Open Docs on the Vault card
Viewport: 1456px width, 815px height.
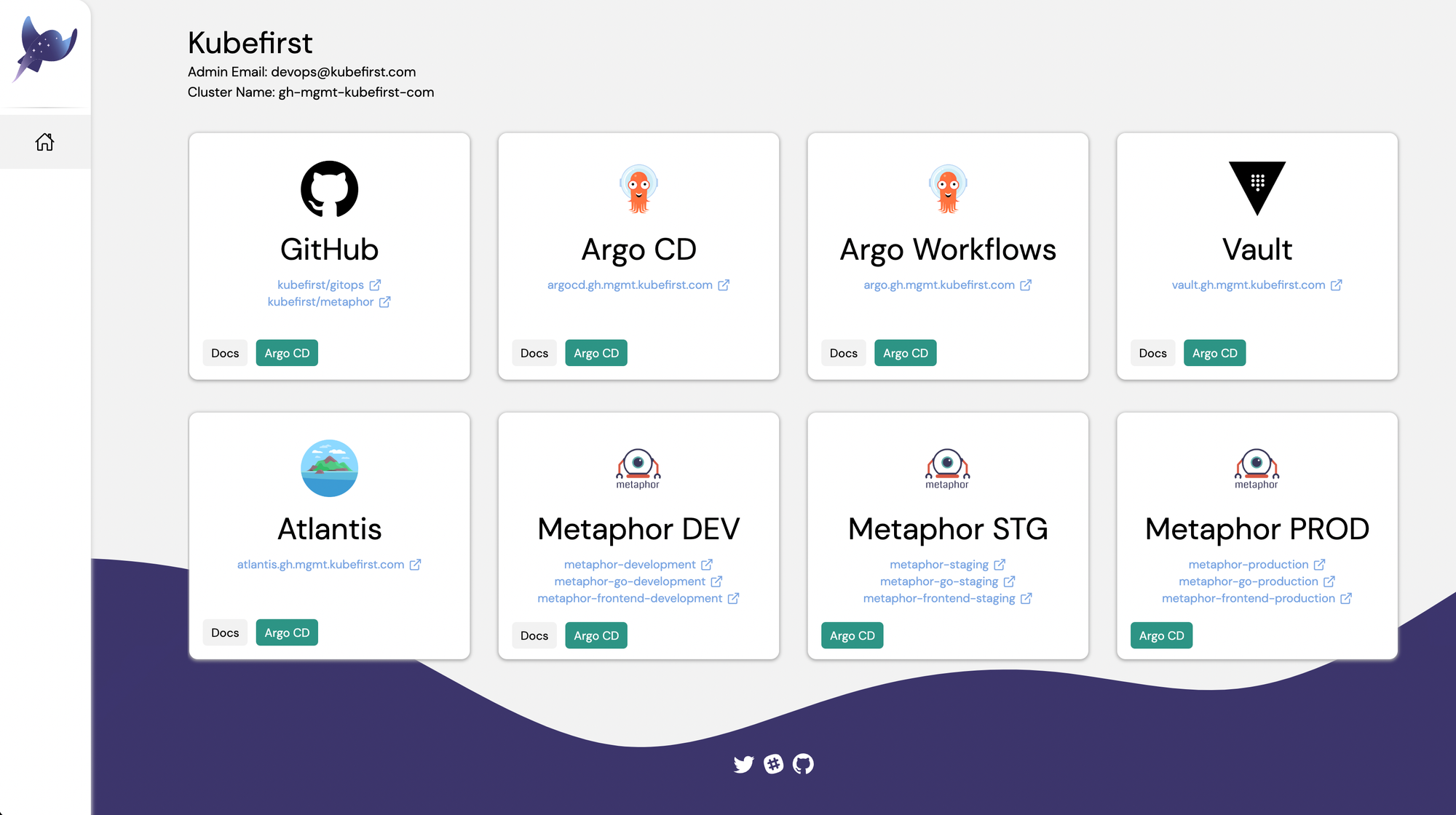pos(1153,353)
